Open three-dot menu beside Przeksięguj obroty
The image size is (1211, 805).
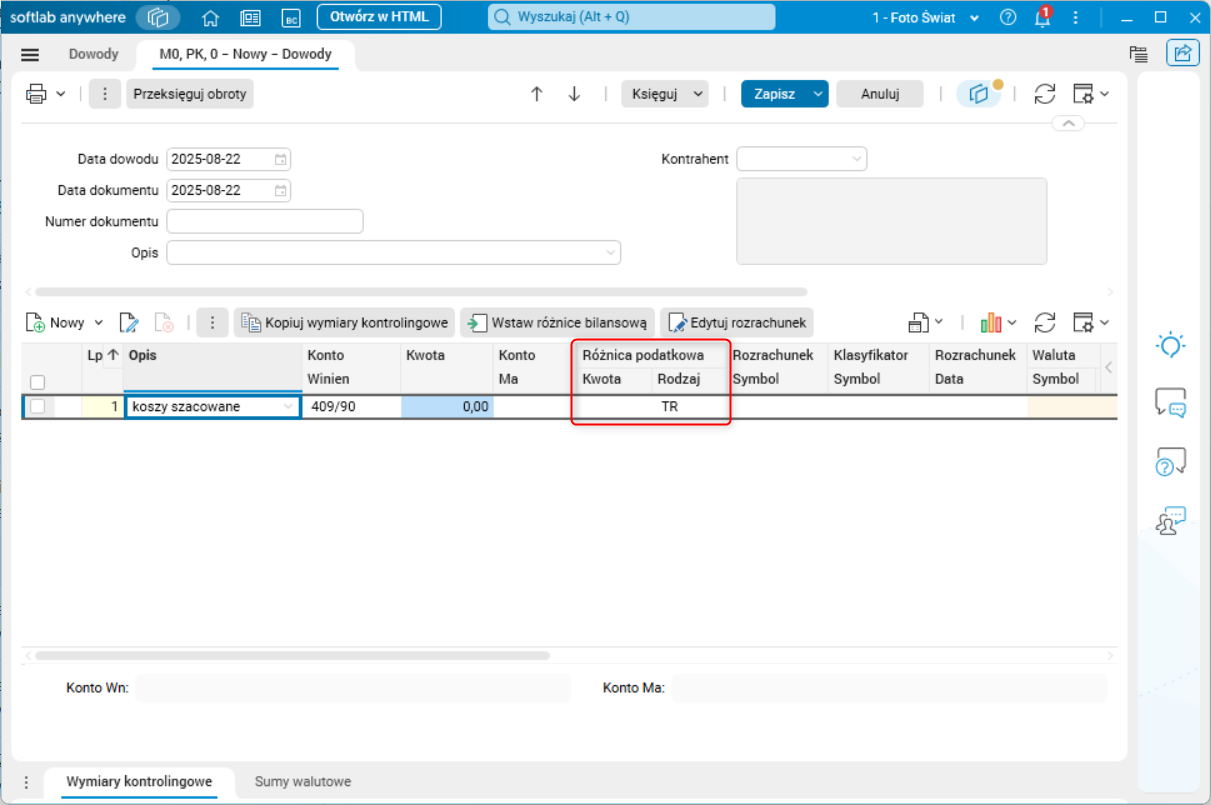coord(104,94)
